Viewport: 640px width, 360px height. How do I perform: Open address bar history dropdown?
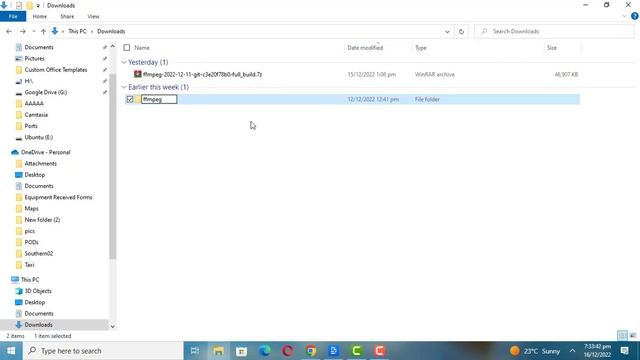point(447,31)
